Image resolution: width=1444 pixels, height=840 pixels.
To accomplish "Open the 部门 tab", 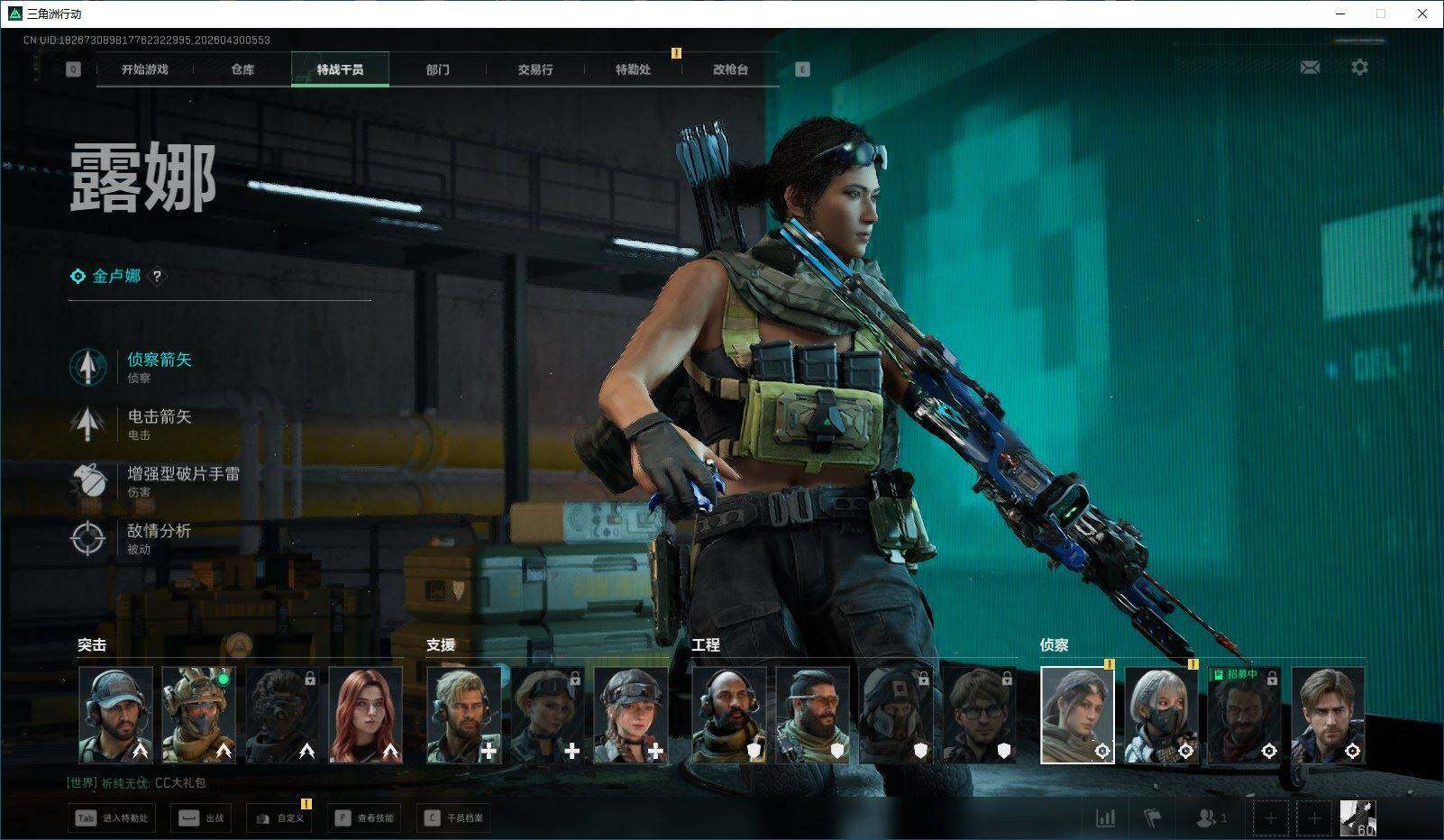I will pyautogui.click(x=438, y=69).
